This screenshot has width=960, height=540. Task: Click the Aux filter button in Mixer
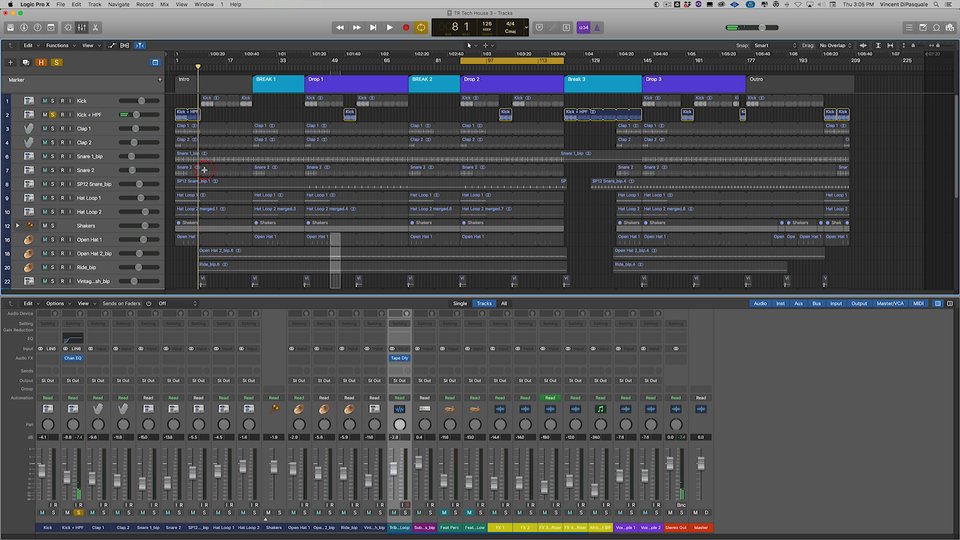798,304
